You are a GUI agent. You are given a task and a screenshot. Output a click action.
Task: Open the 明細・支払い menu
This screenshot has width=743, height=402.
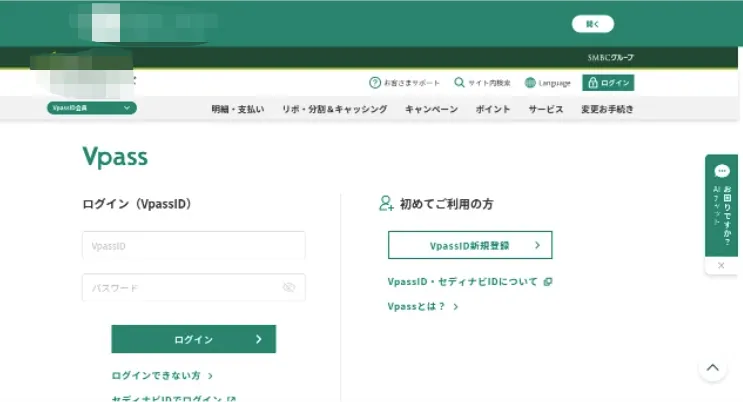click(237, 109)
